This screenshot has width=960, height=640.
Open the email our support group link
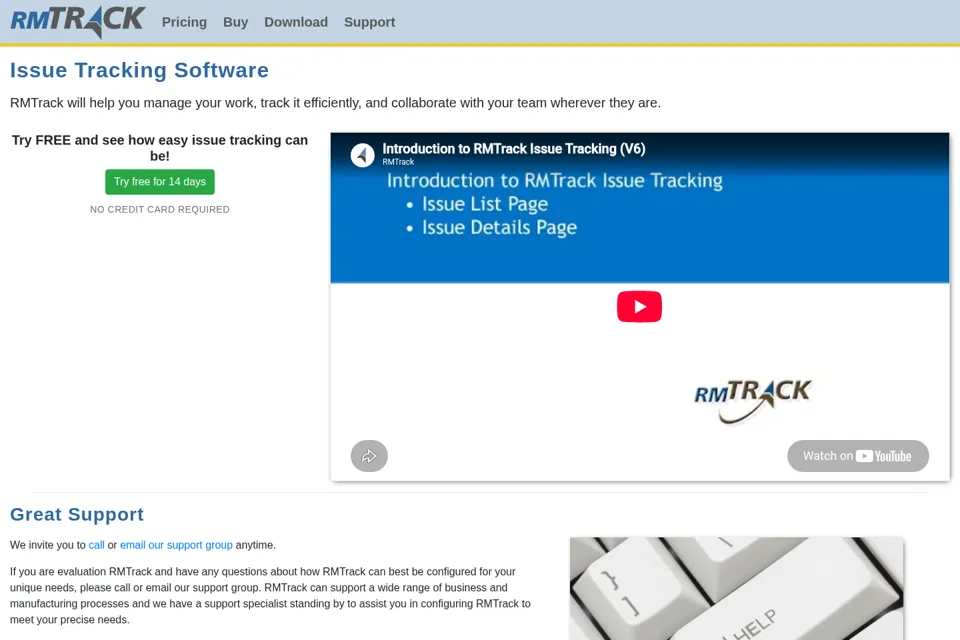176,544
